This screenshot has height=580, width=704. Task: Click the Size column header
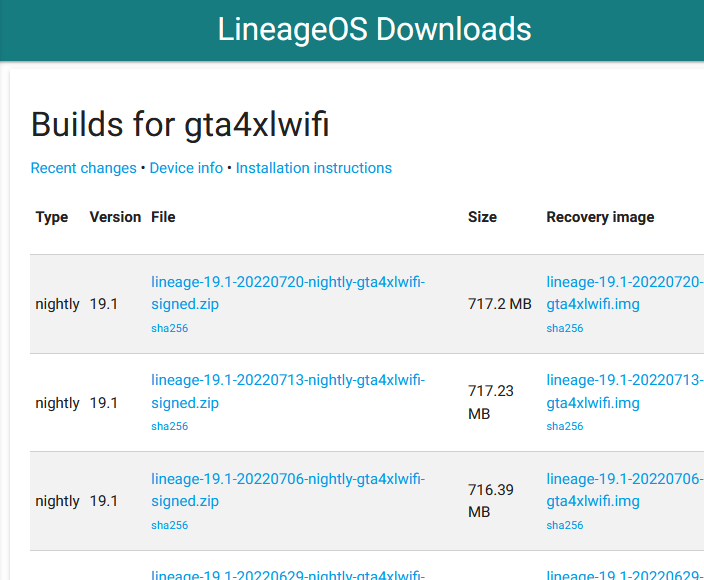click(482, 217)
